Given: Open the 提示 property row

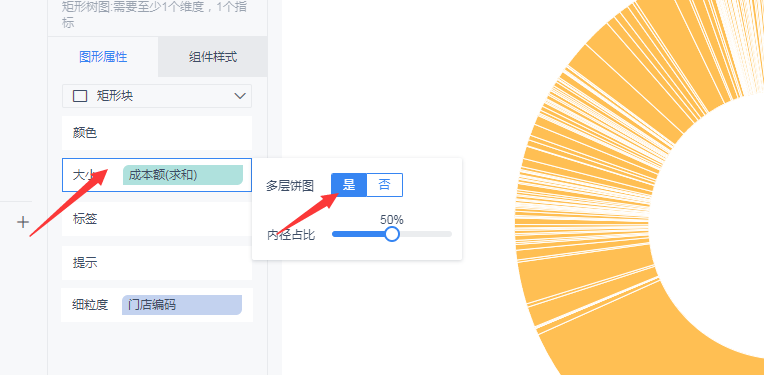Looking at the screenshot, I should [x=157, y=263].
